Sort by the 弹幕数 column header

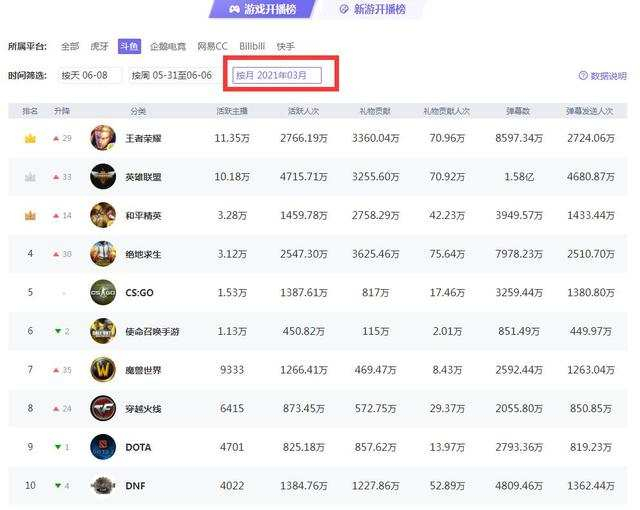point(518,111)
